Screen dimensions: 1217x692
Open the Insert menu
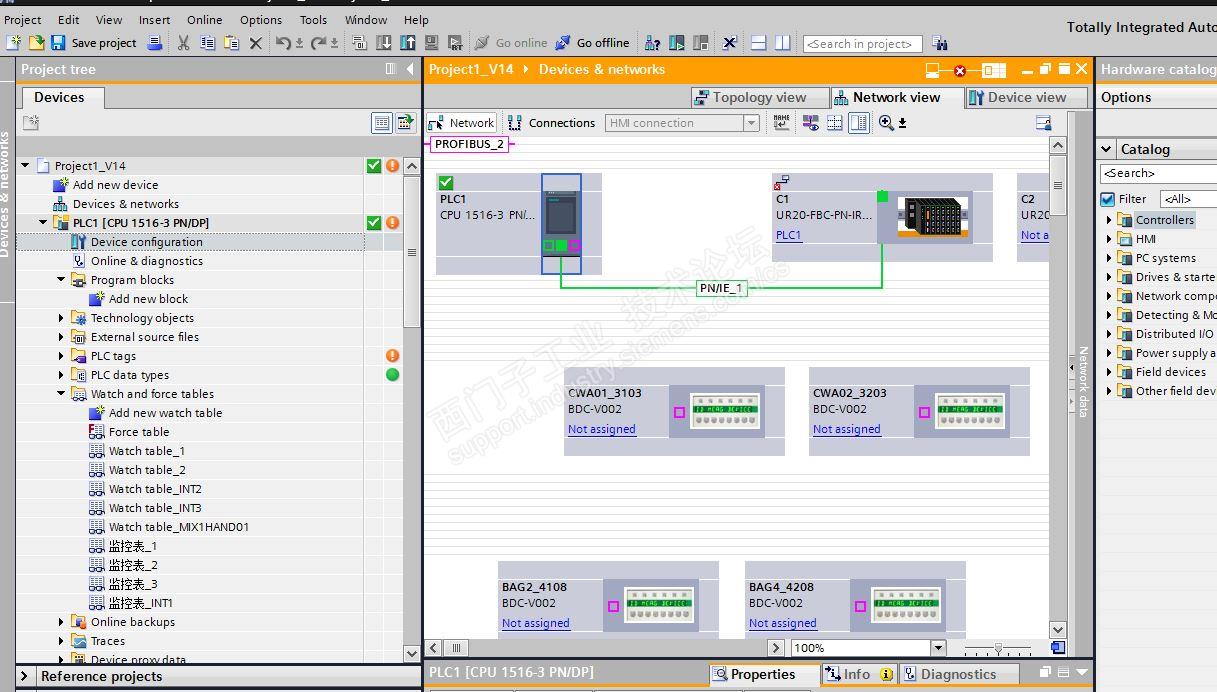click(154, 19)
